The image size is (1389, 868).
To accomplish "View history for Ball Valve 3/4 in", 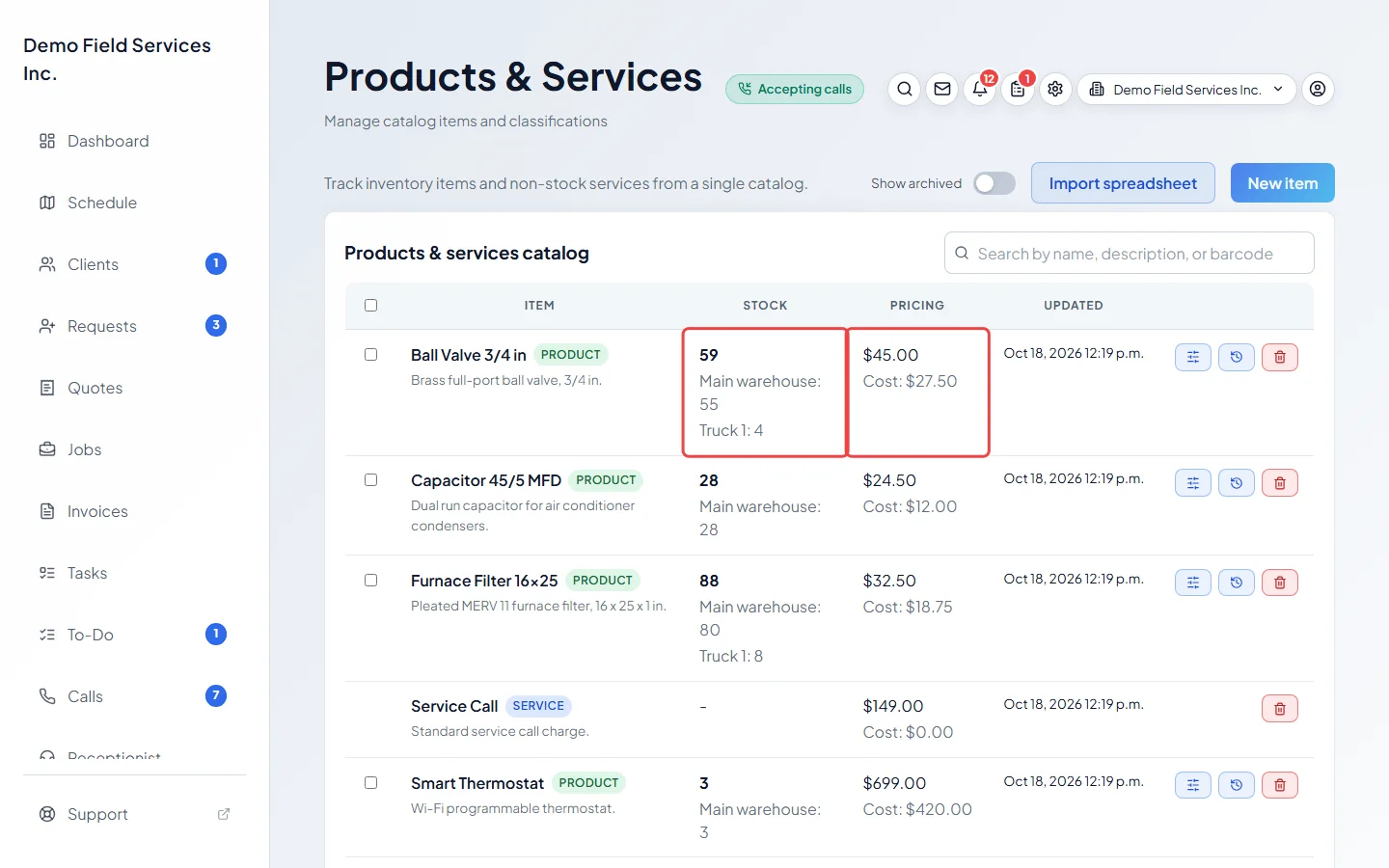I will click(1237, 358).
